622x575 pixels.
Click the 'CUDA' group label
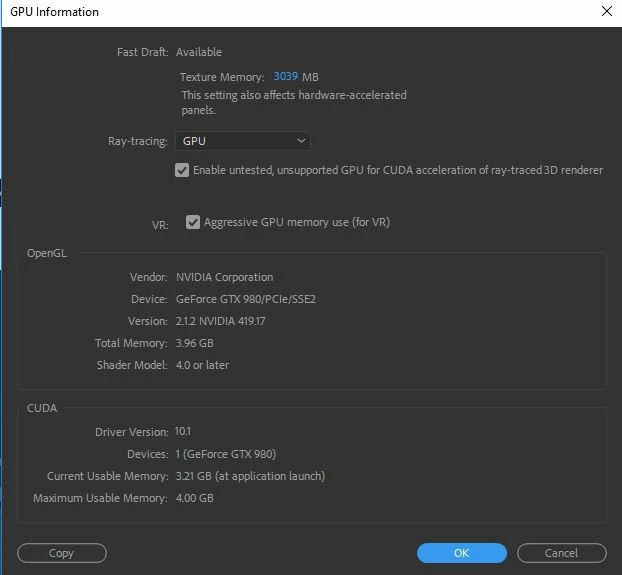(x=42, y=408)
